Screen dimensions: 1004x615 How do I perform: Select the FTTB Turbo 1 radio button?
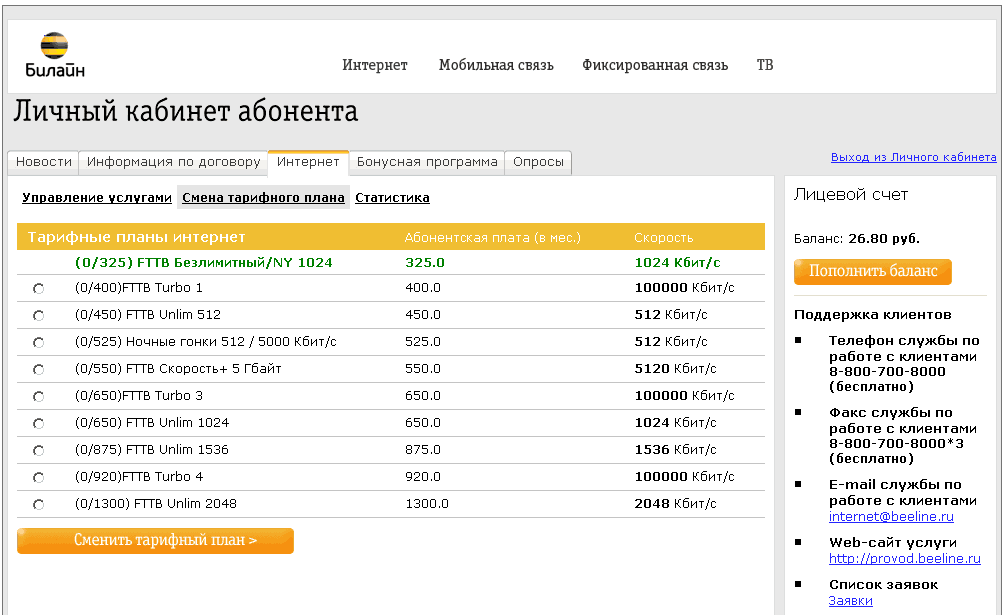(38, 289)
